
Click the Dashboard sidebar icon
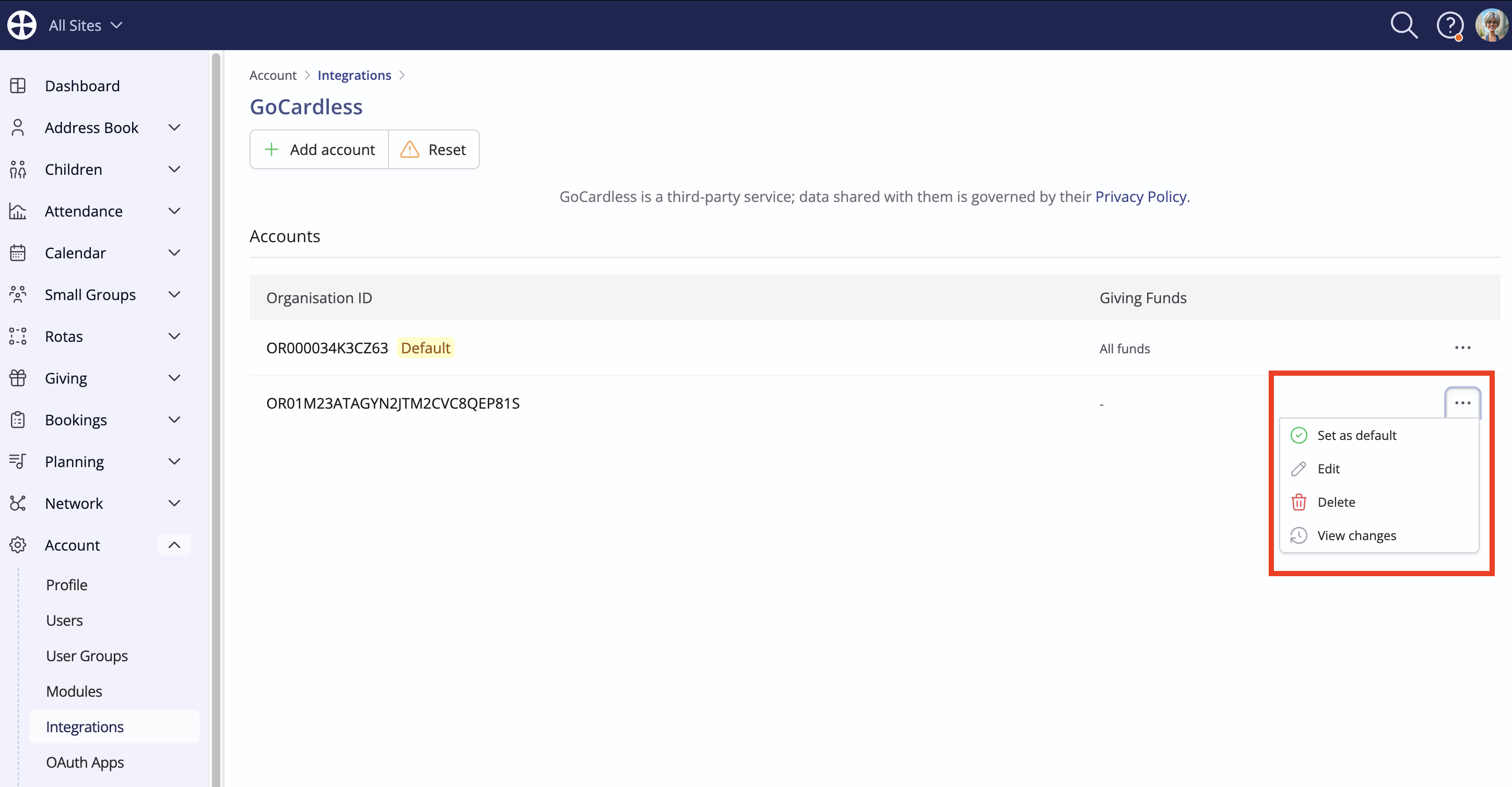18,86
